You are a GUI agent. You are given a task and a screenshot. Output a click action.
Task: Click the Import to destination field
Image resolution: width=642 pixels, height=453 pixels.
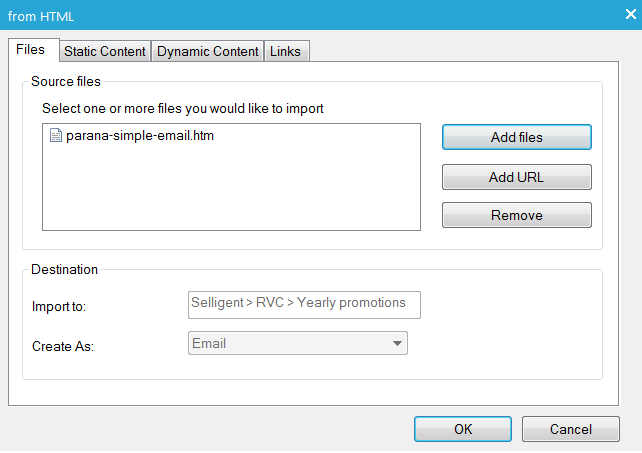point(304,304)
